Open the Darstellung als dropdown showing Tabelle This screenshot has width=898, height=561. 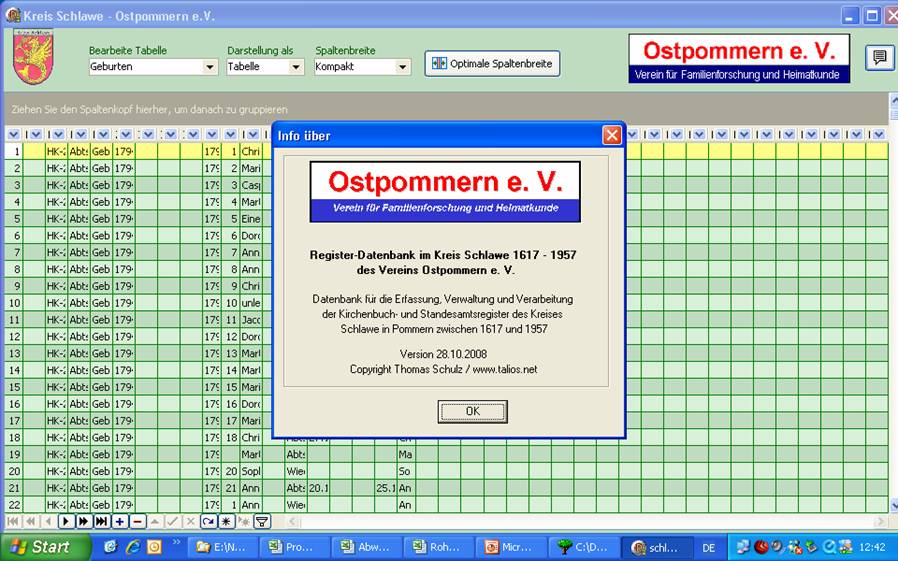pos(296,67)
